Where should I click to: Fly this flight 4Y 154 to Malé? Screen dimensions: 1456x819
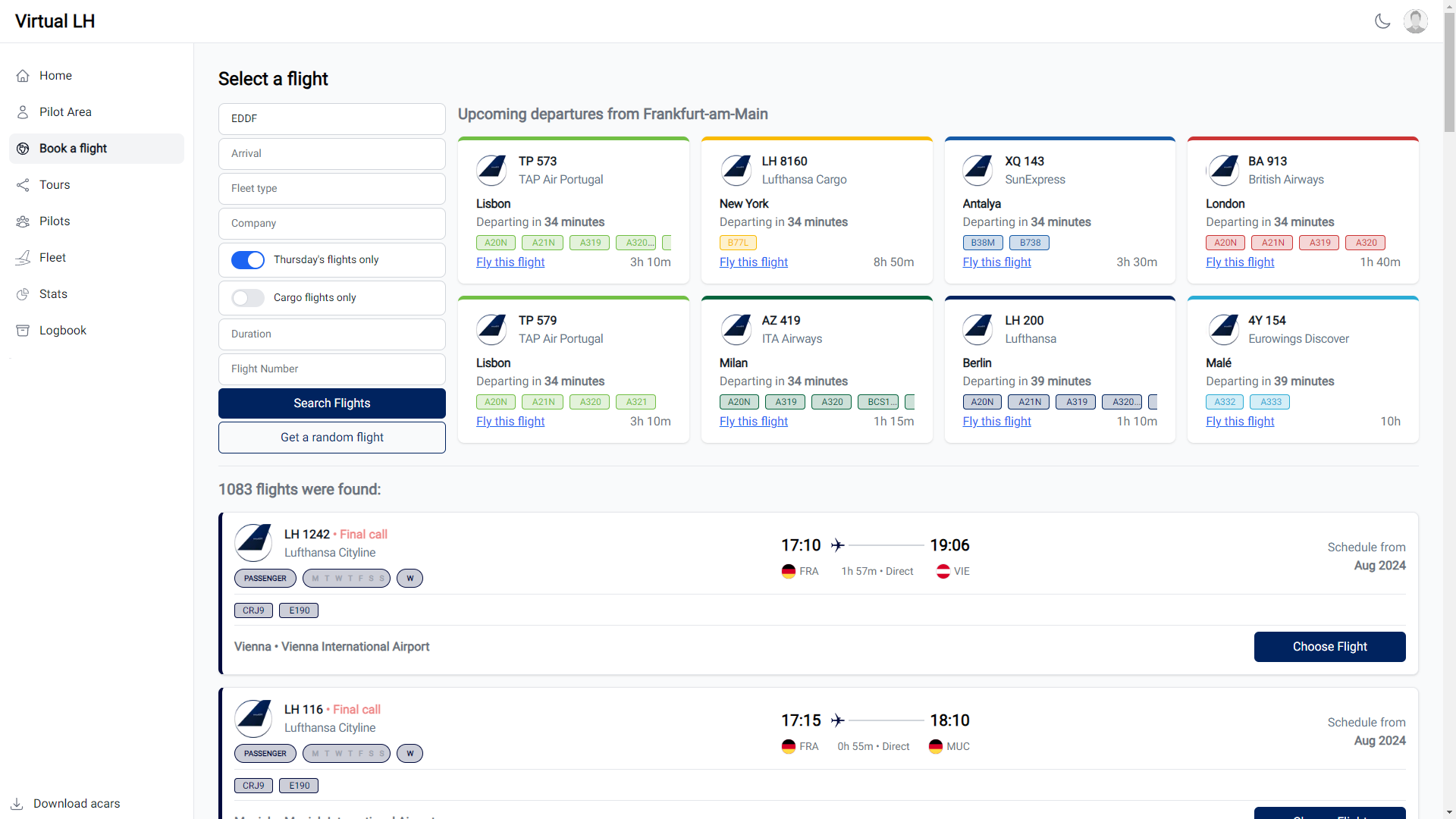(x=1241, y=422)
